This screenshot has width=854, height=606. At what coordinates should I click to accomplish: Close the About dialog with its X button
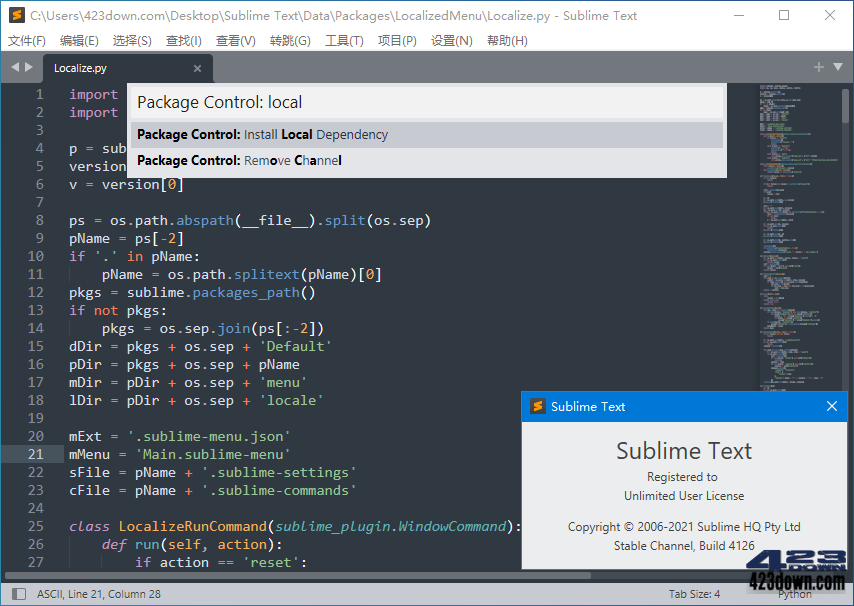pos(831,406)
